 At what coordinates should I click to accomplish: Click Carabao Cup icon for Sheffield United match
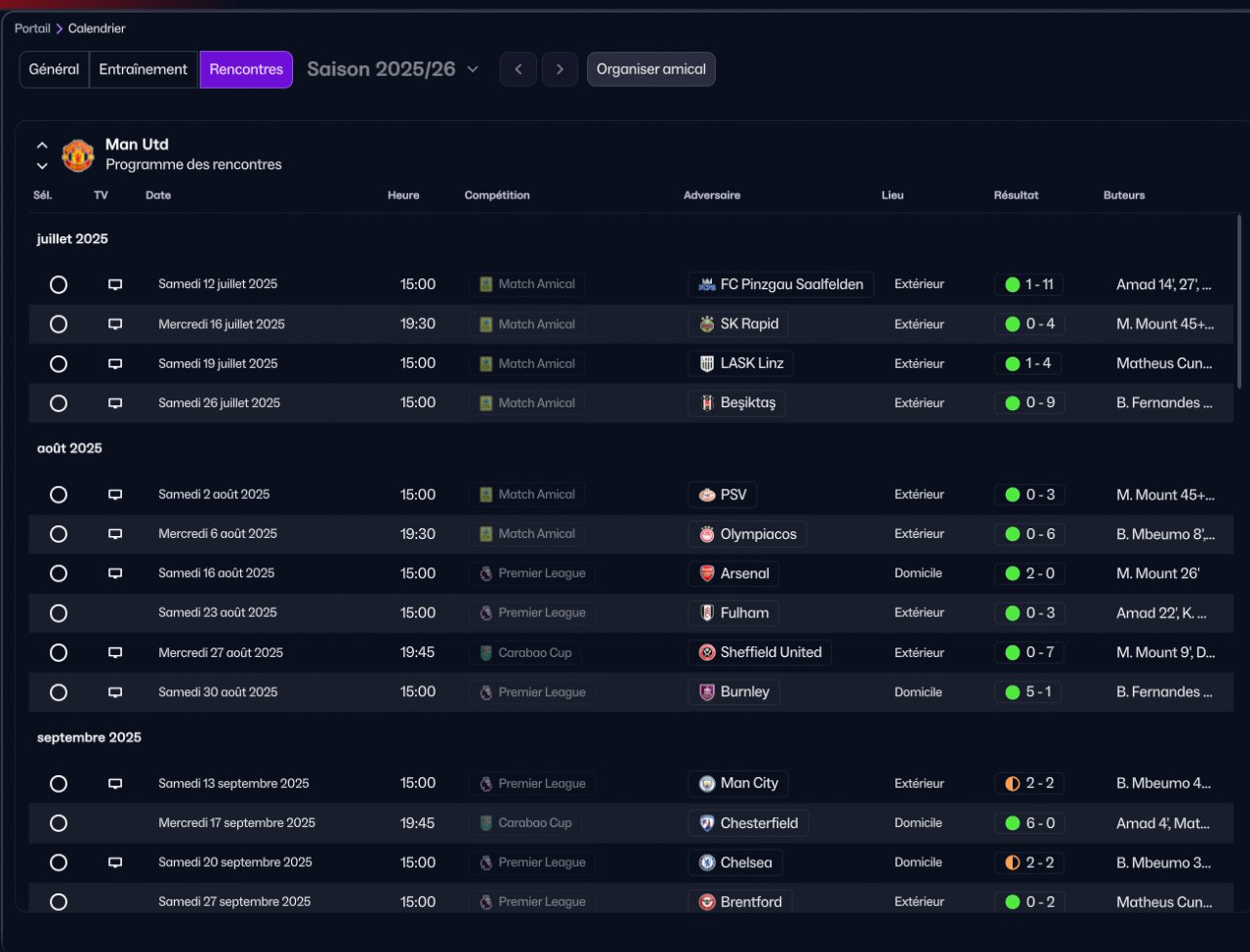pos(485,652)
